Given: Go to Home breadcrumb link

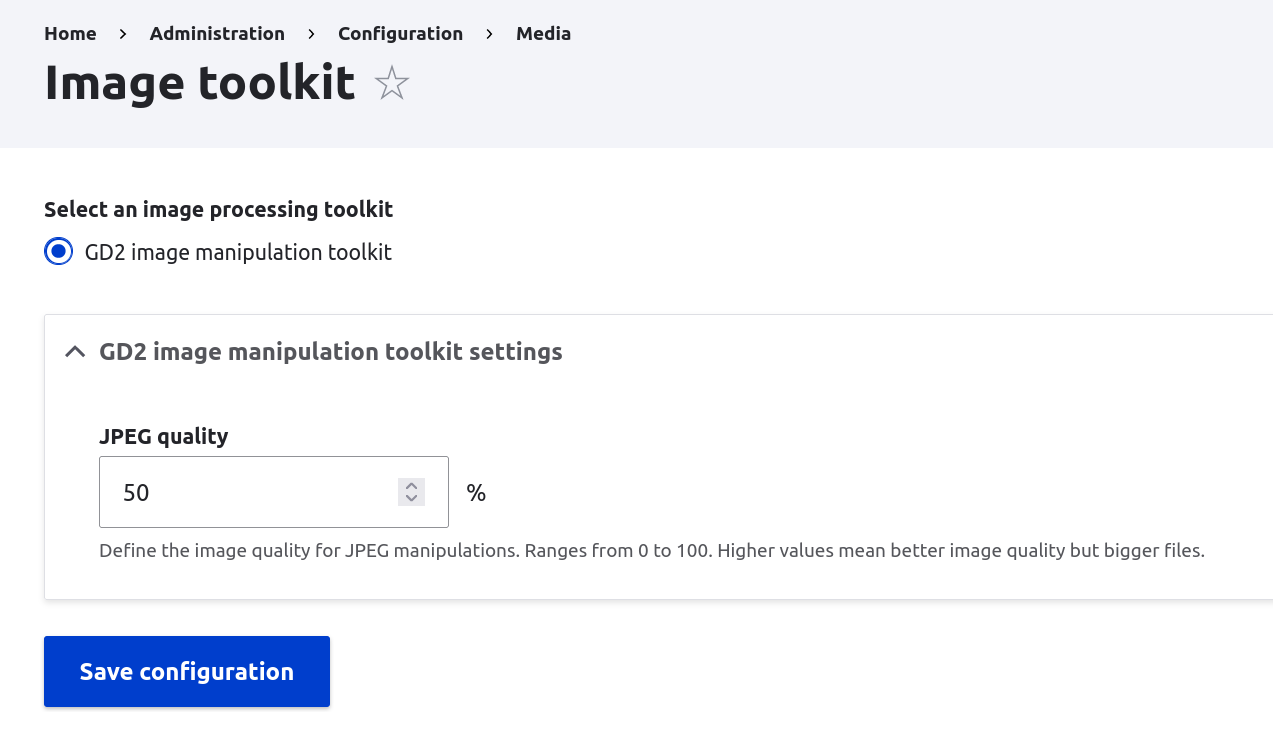Looking at the screenshot, I should point(70,34).
